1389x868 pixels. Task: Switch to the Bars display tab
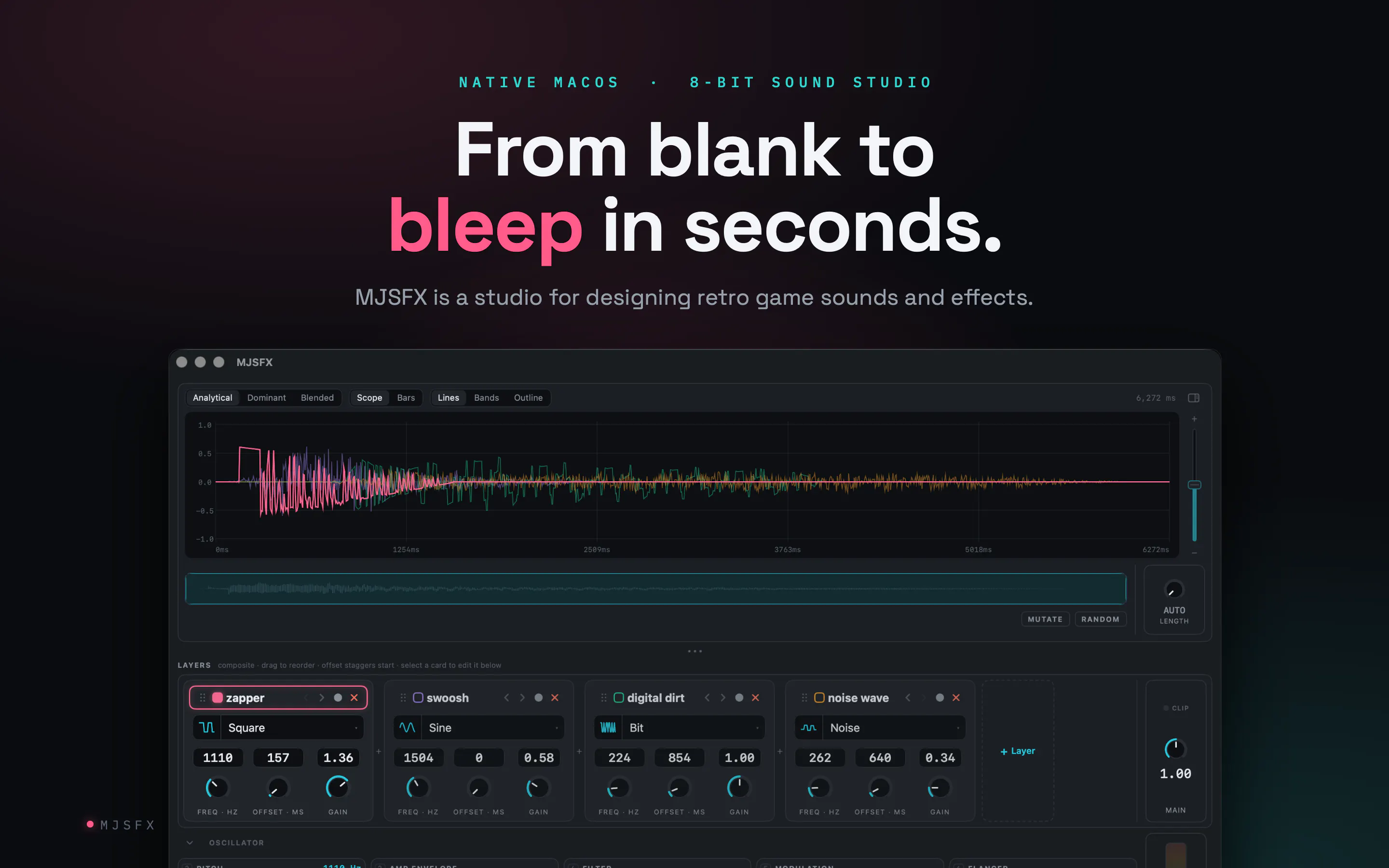point(406,398)
